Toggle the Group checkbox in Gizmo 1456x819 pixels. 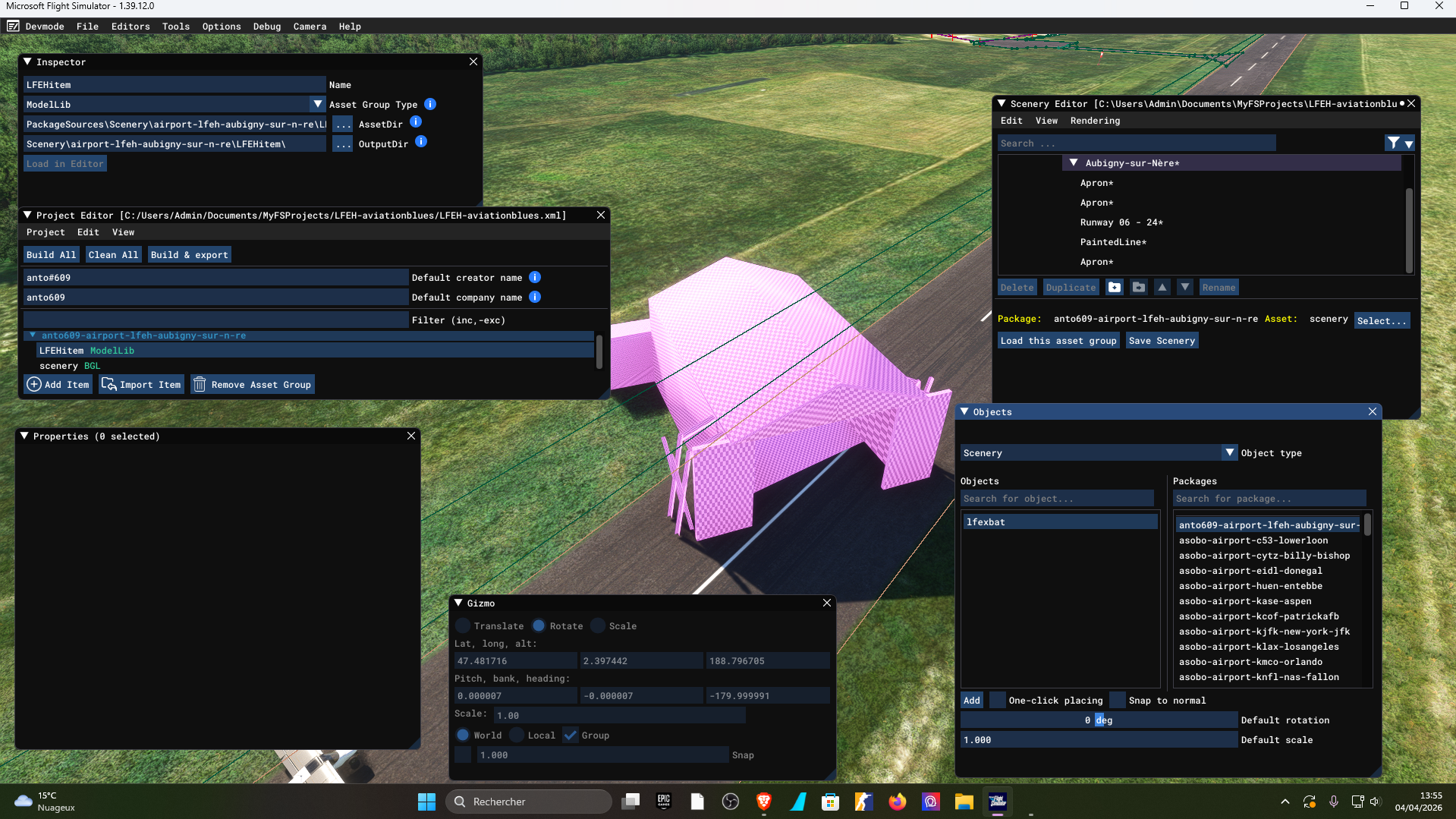tap(571, 736)
